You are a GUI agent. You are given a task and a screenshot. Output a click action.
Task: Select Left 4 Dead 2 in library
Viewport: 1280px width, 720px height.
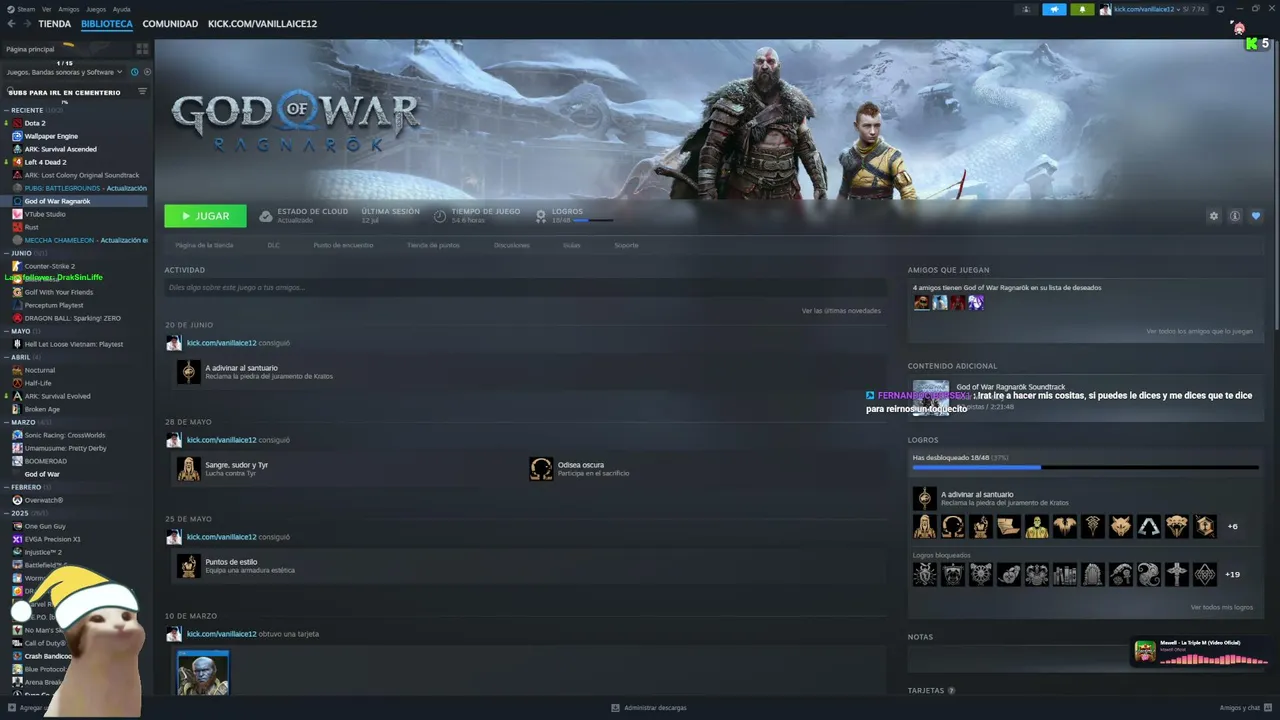pos(45,162)
